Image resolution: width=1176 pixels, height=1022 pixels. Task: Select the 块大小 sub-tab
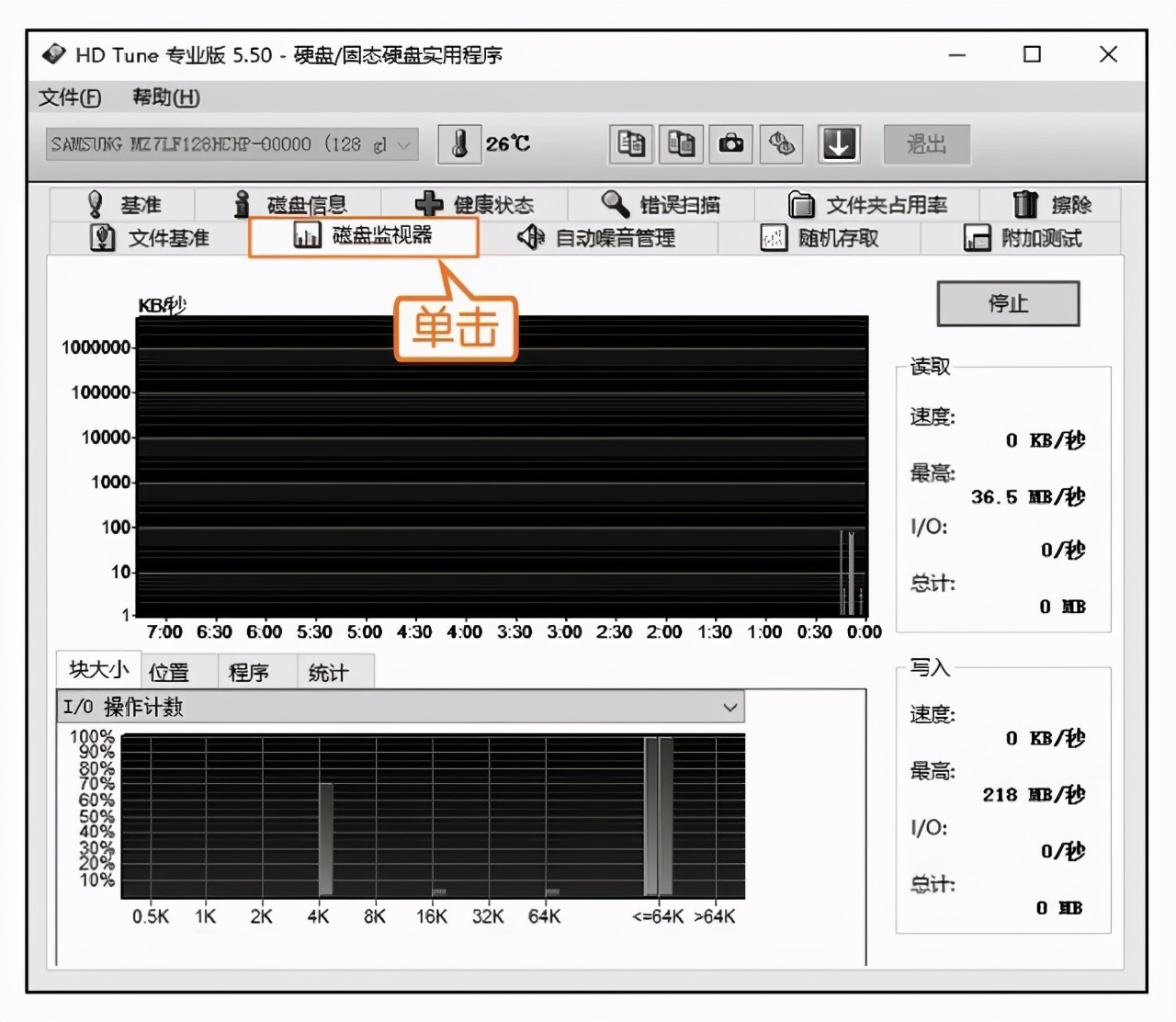(98, 670)
